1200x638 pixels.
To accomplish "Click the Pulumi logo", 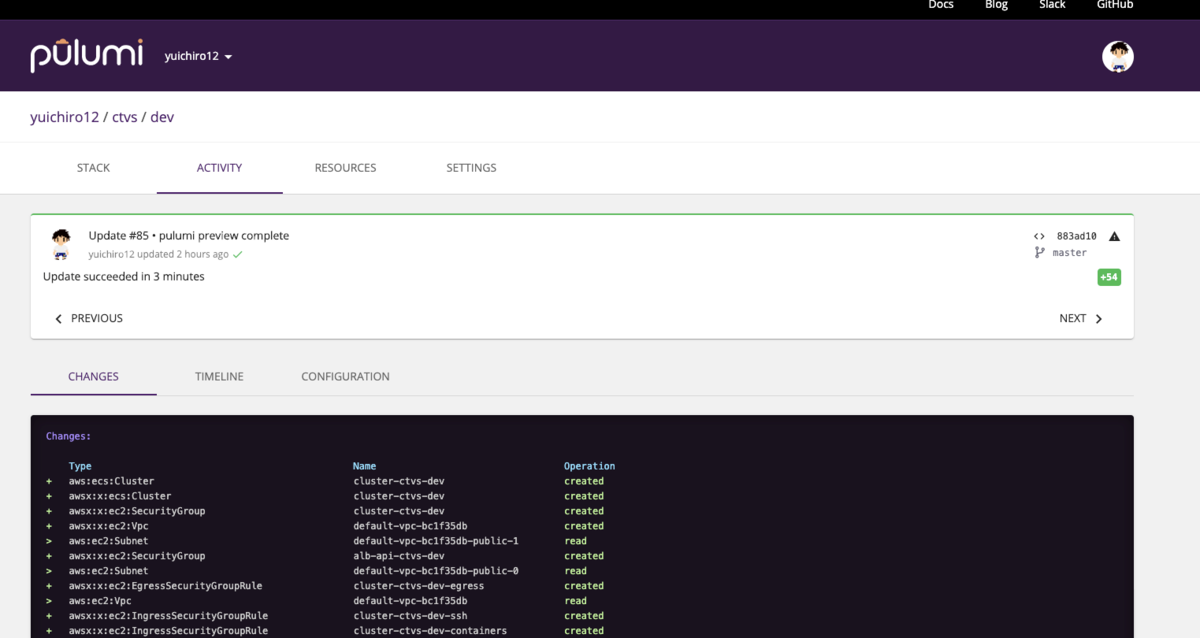I will coord(86,56).
